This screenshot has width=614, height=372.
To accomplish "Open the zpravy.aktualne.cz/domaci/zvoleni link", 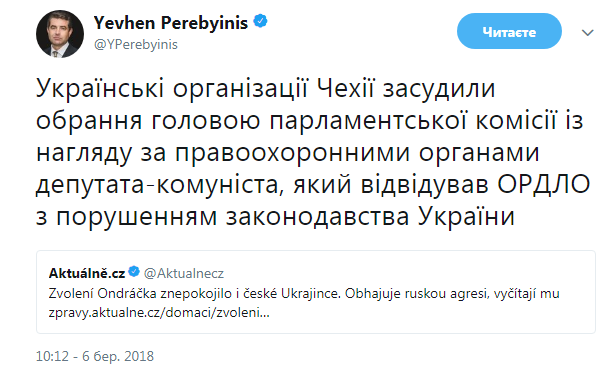I will click(159, 313).
